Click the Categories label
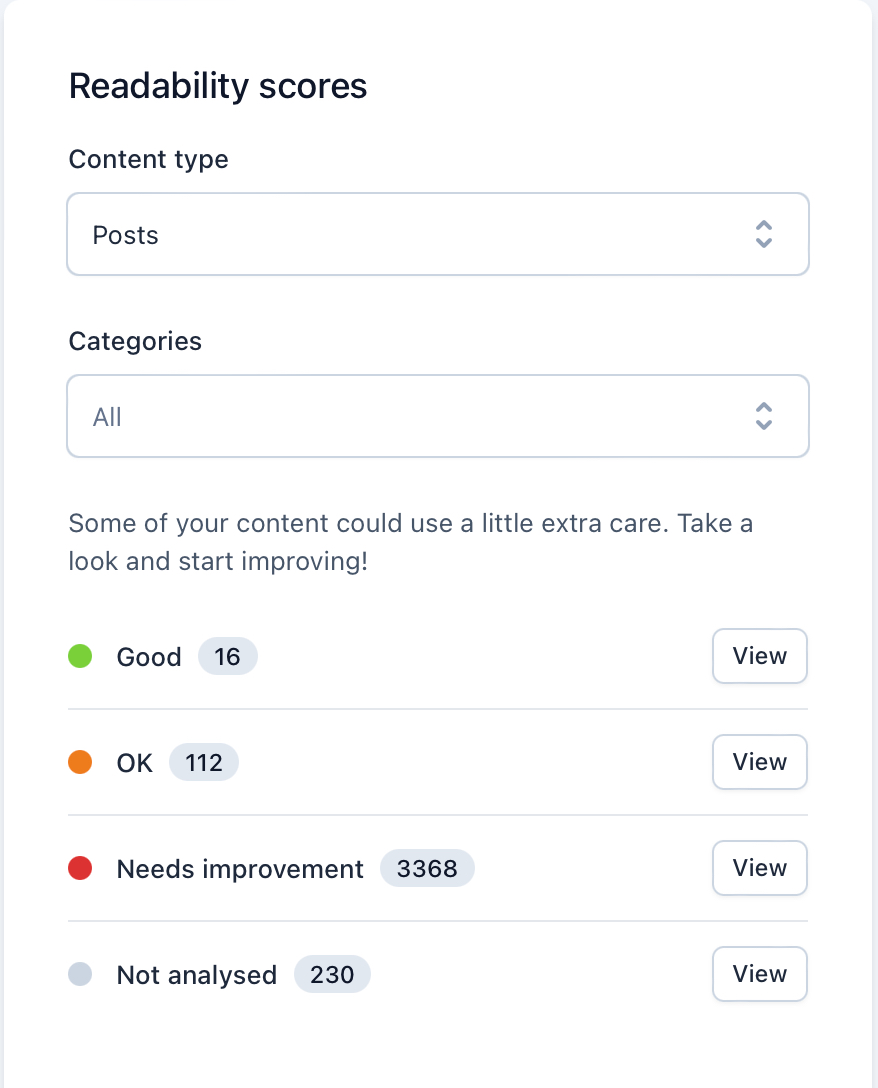The width and height of the screenshot is (878, 1088). click(x=135, y=341)
